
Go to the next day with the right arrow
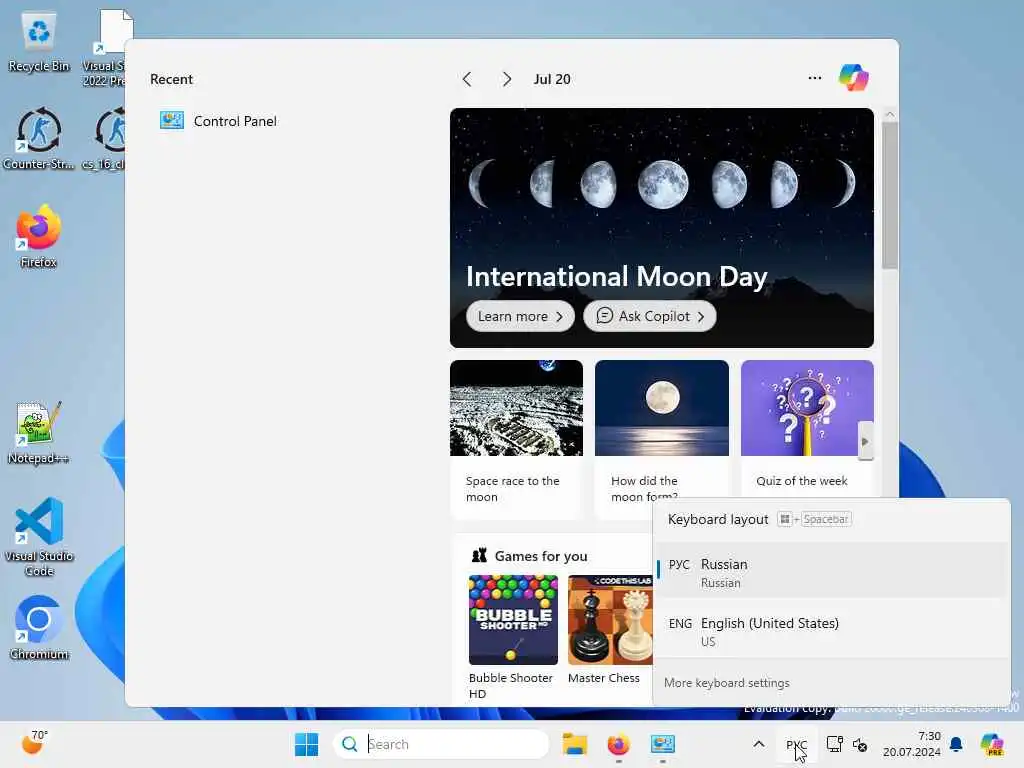(506, 79)
